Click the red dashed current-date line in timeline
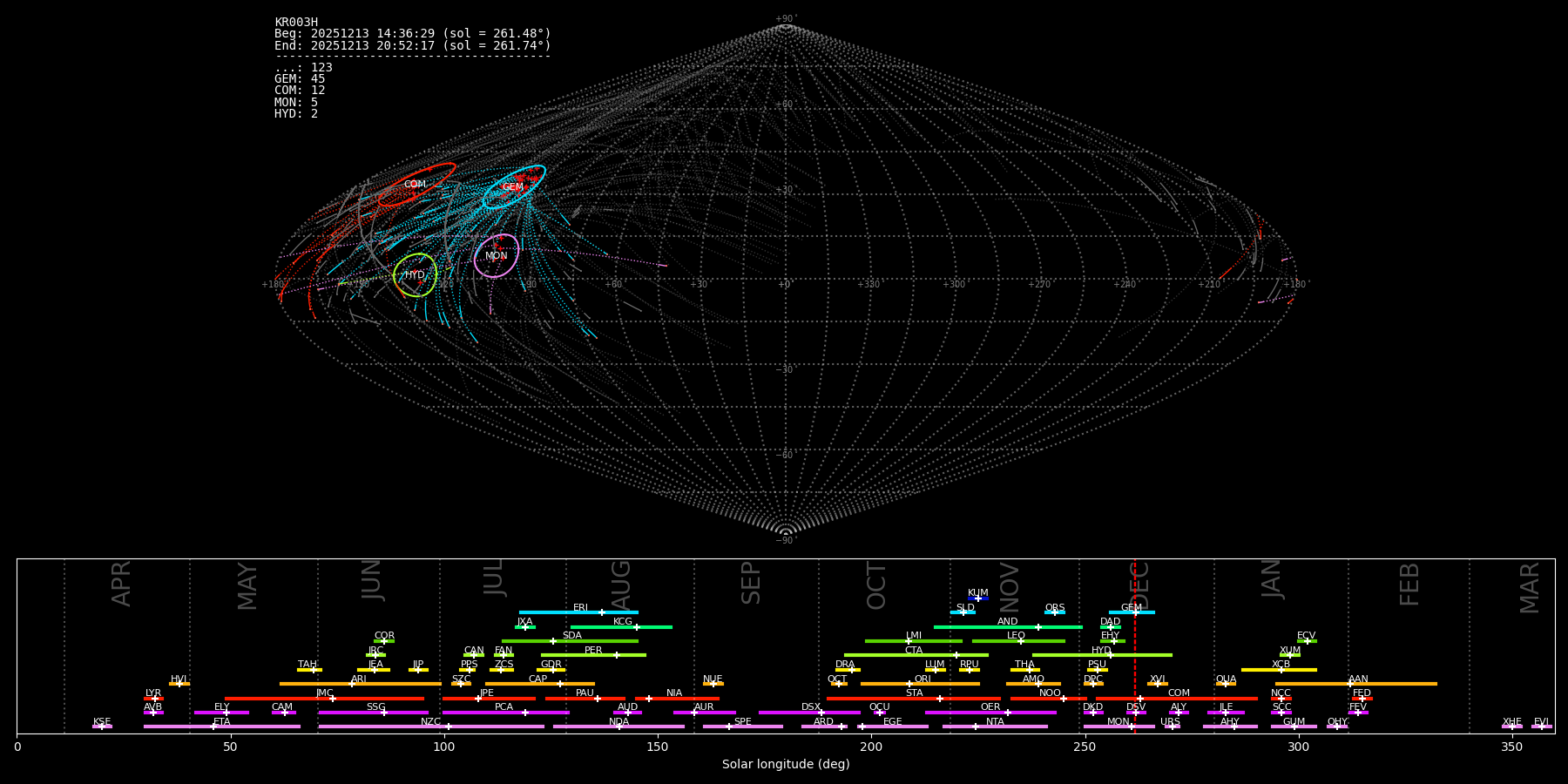This screenshot has width=1568, height=784. tap(1135, 645)
